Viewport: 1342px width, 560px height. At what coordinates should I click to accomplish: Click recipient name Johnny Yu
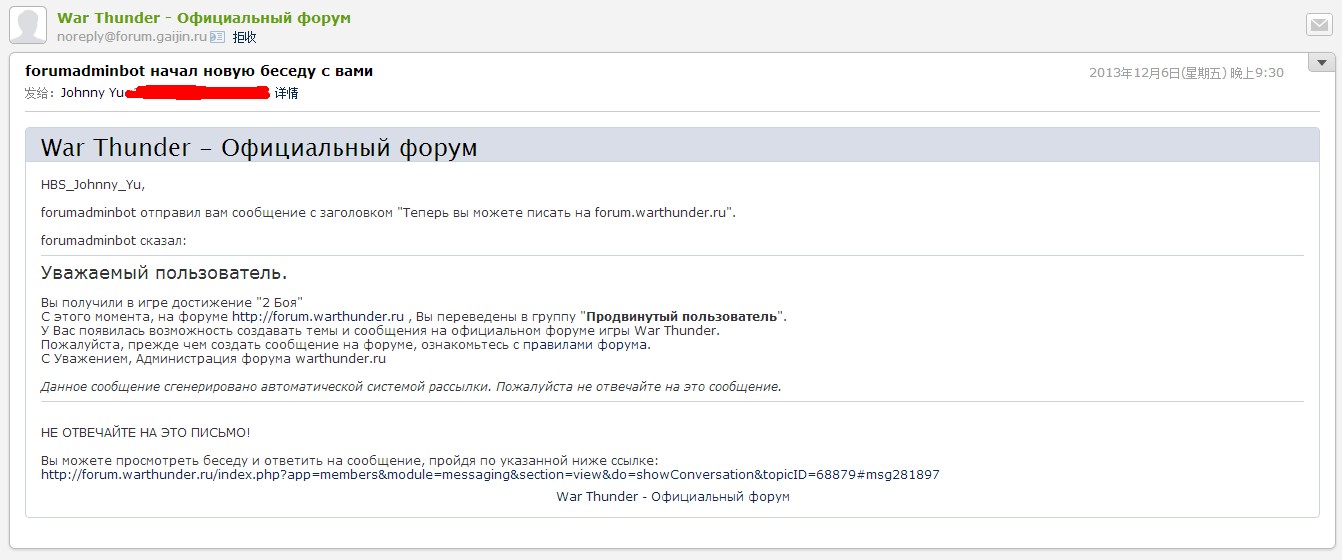click(92, 93)
